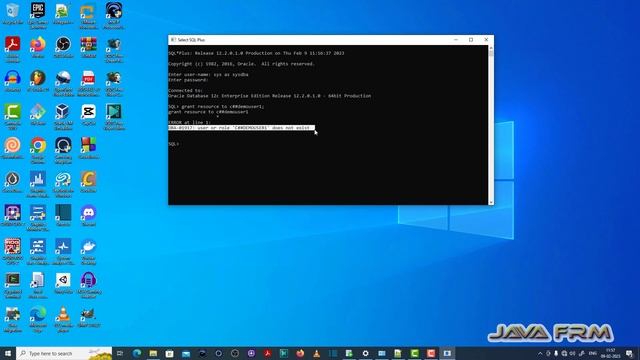
Task: Click the 'ERROR at line 1:' text
Action: coord(189,122)
